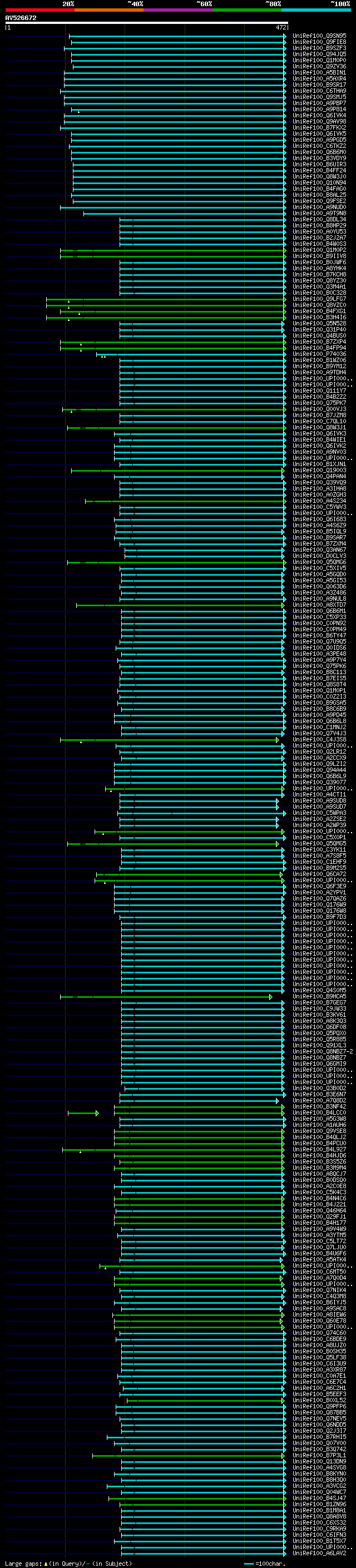Select UniRef100_Q6B6M0 label
Image resolution: width=356 pixels, height=1568 pixels.
[319, 152]
